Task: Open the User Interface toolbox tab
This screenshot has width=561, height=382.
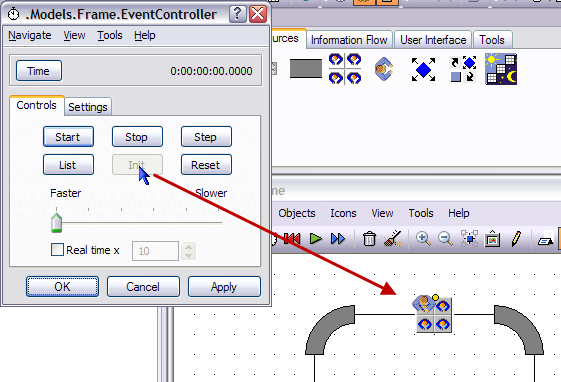Action: pyautogui.click(x=433, y=40)
